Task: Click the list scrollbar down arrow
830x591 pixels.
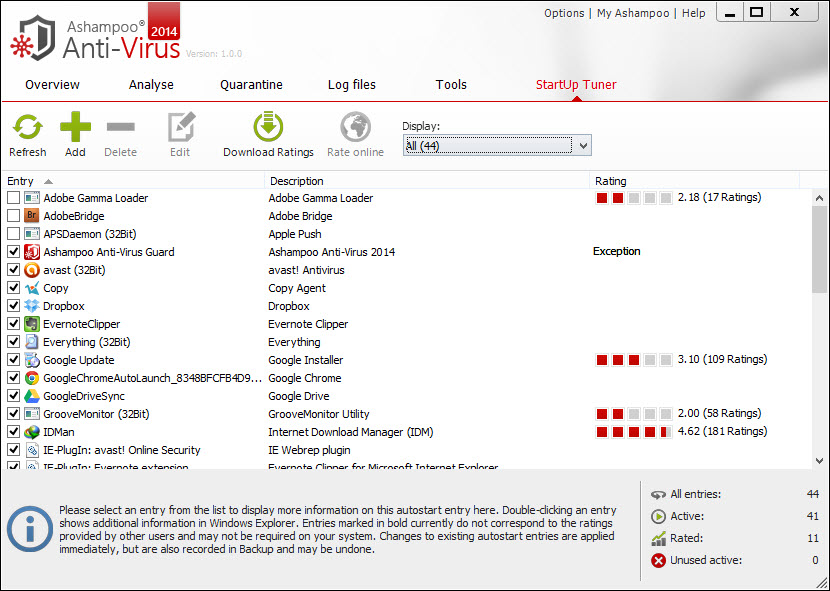Action: point(819,461)
